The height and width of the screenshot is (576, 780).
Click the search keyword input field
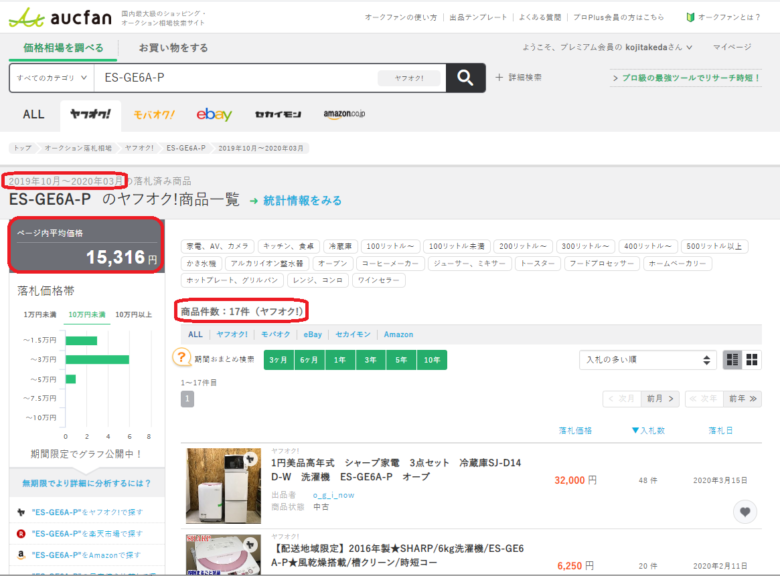tap(237, 78)
